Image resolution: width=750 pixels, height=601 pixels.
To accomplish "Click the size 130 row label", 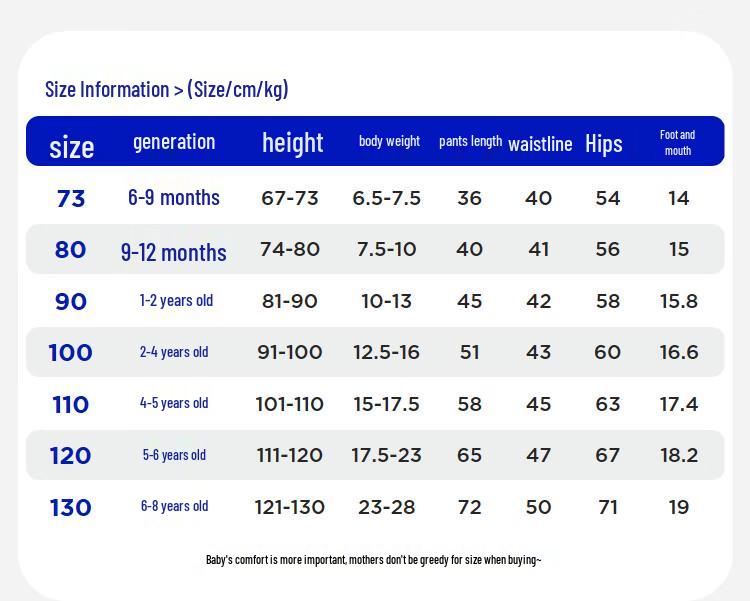I will click(70, 508).
